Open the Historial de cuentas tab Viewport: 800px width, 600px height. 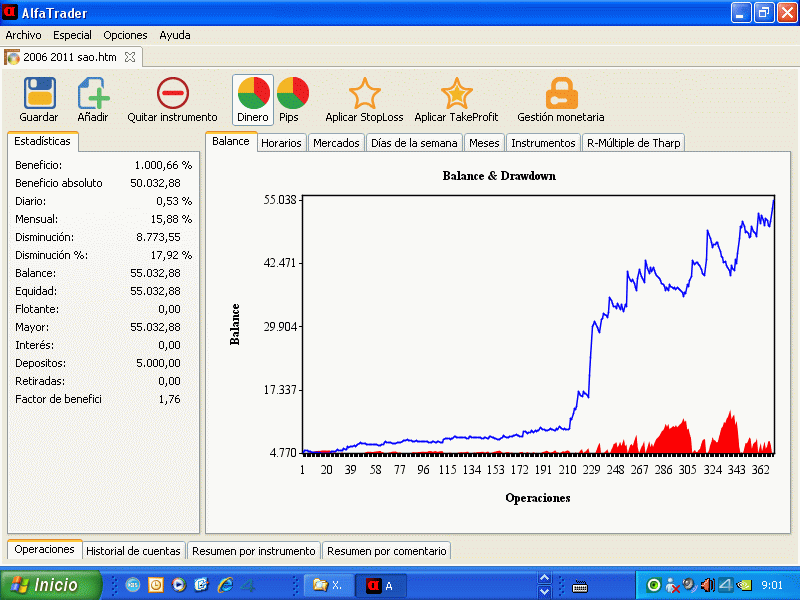click(x=133, y=551)
